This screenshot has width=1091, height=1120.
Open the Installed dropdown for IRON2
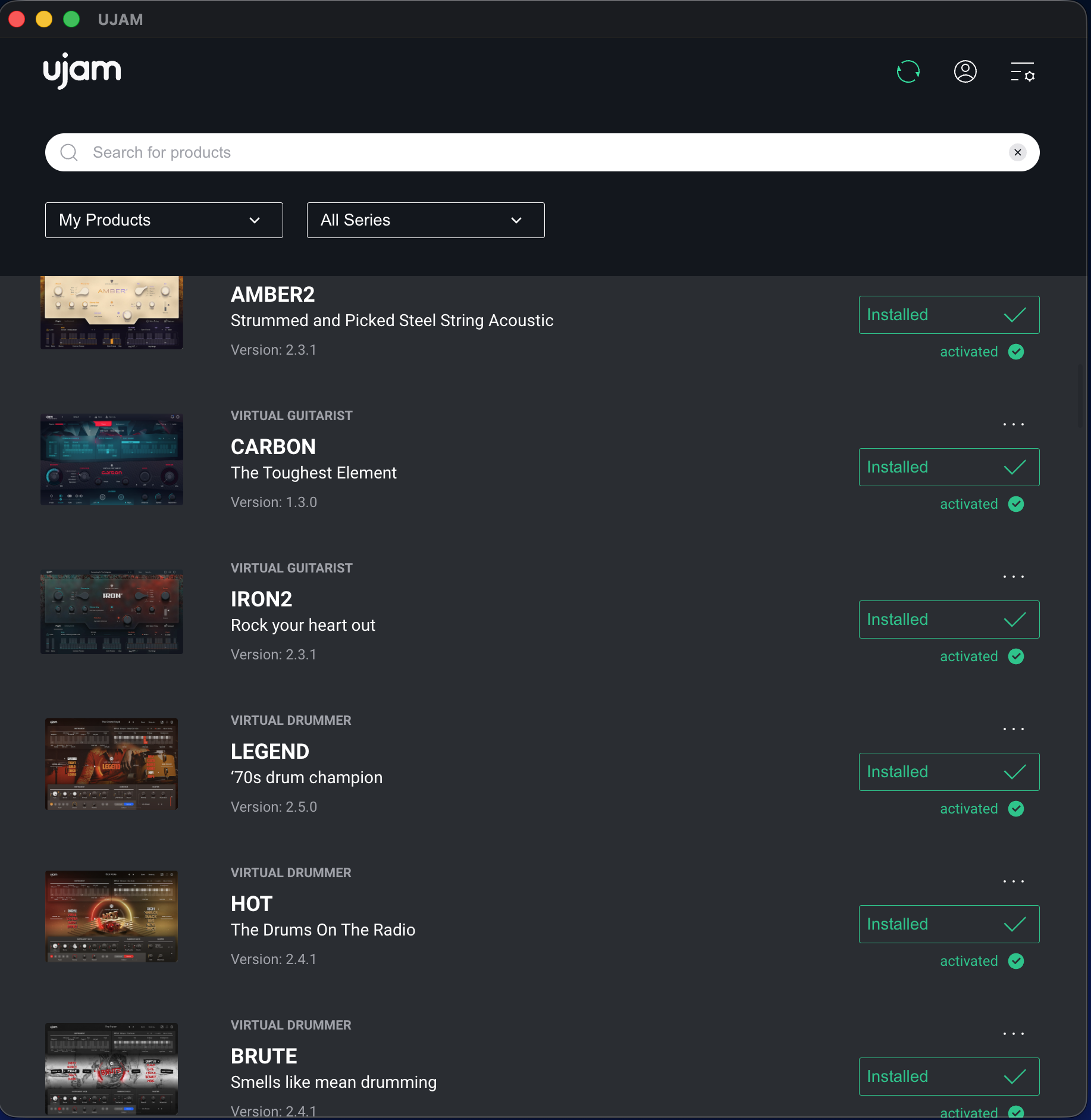949,620
